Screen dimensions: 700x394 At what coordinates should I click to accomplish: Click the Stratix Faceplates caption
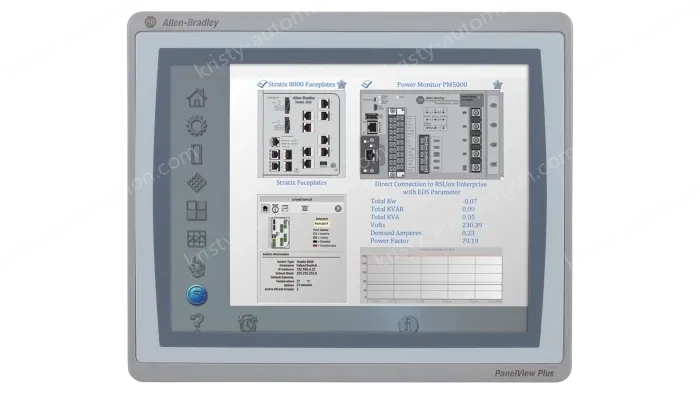click(x=301, y=182)
